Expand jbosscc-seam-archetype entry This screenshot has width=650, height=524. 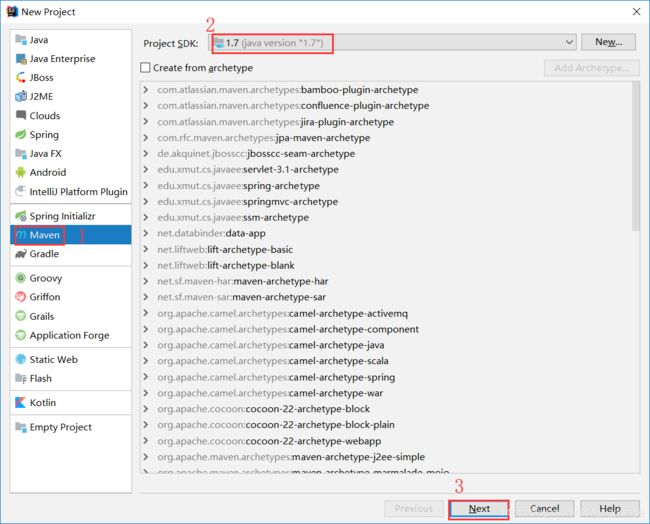click(x=146, y=153)
